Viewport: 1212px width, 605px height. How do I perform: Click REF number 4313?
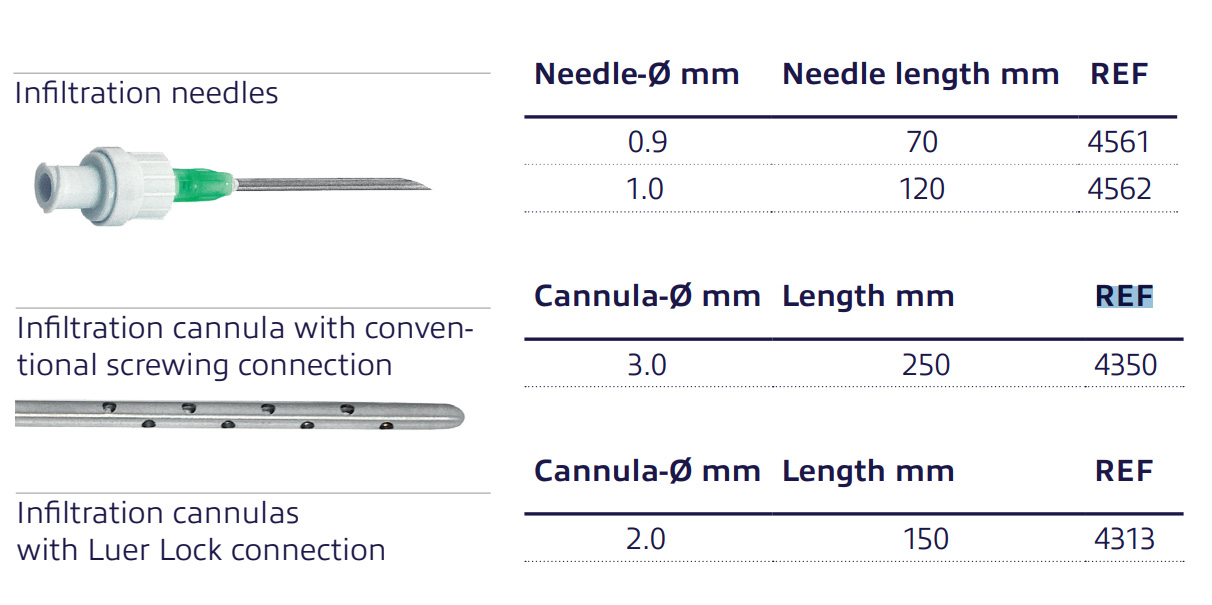(1125, 540)
